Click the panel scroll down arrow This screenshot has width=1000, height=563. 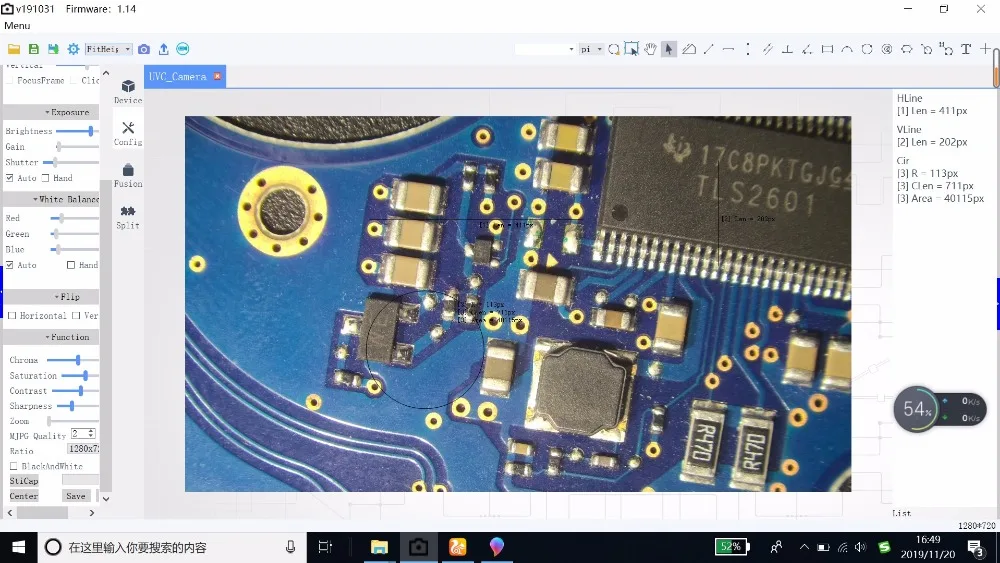[106, 499]
